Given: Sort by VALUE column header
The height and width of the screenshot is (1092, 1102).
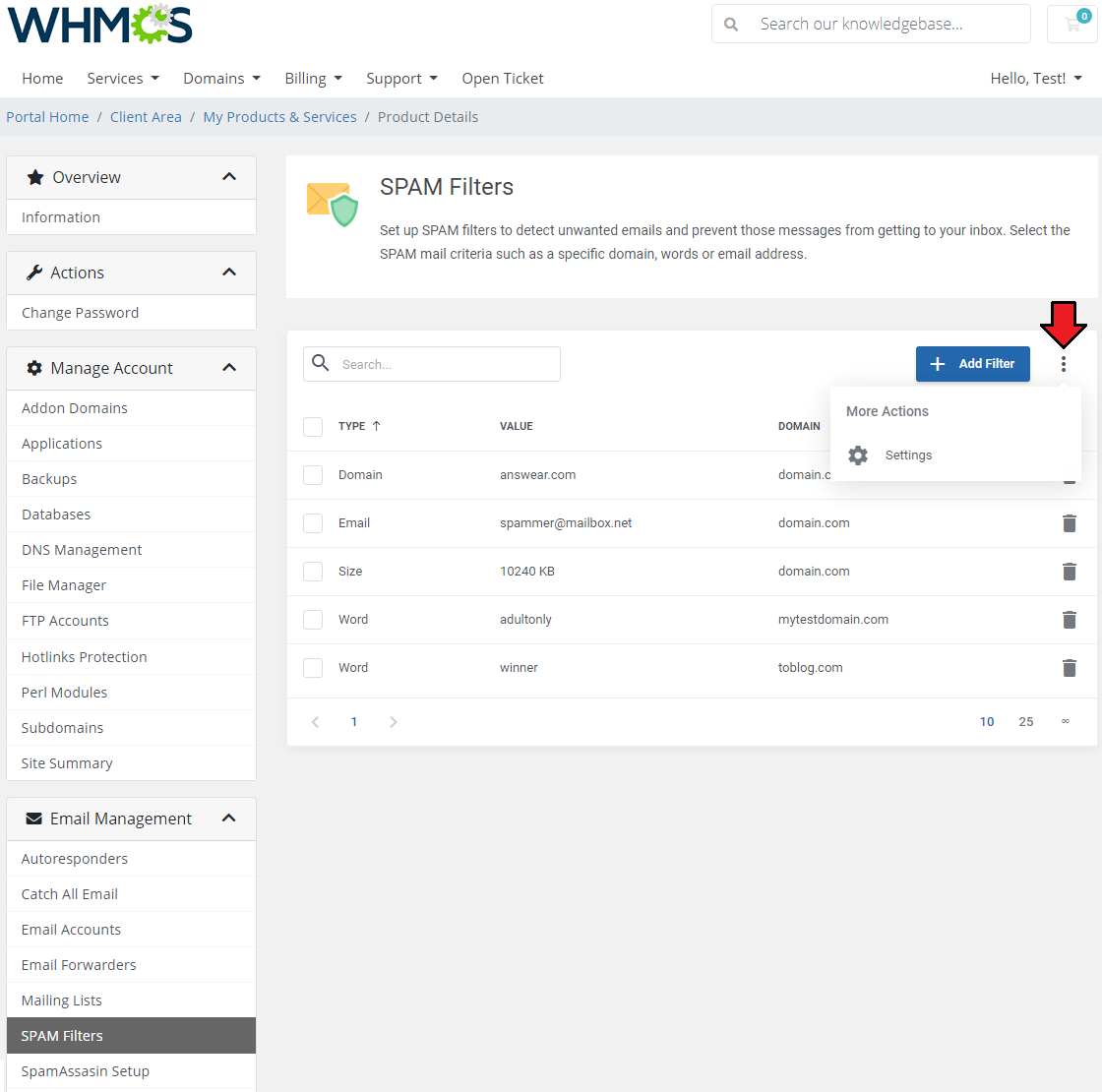Looking at the screenshot, I should [x=517, y=426].
